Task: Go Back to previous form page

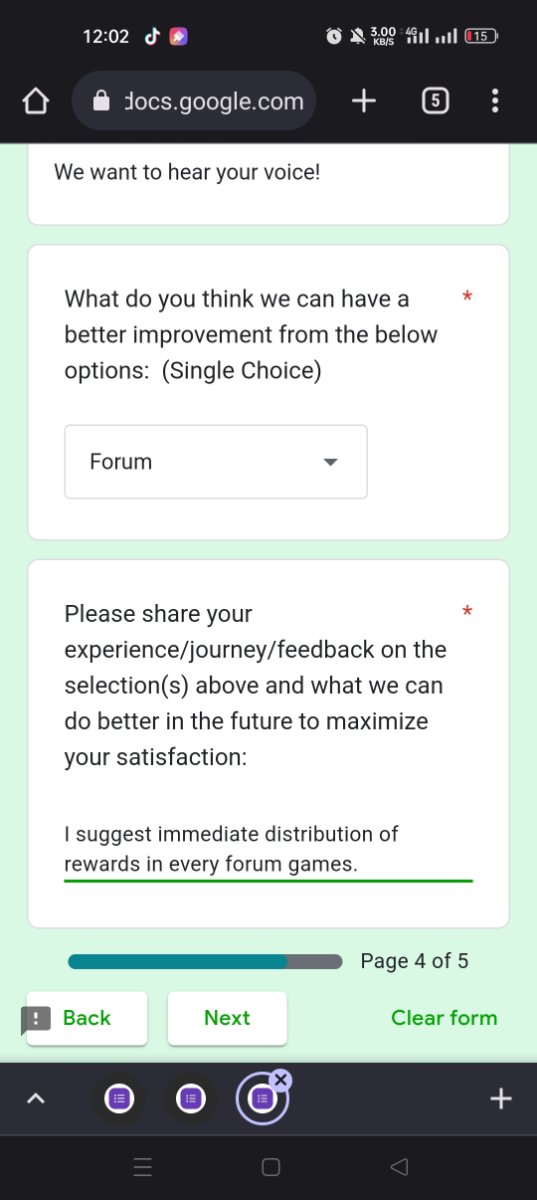Action: click(87, 1018)
